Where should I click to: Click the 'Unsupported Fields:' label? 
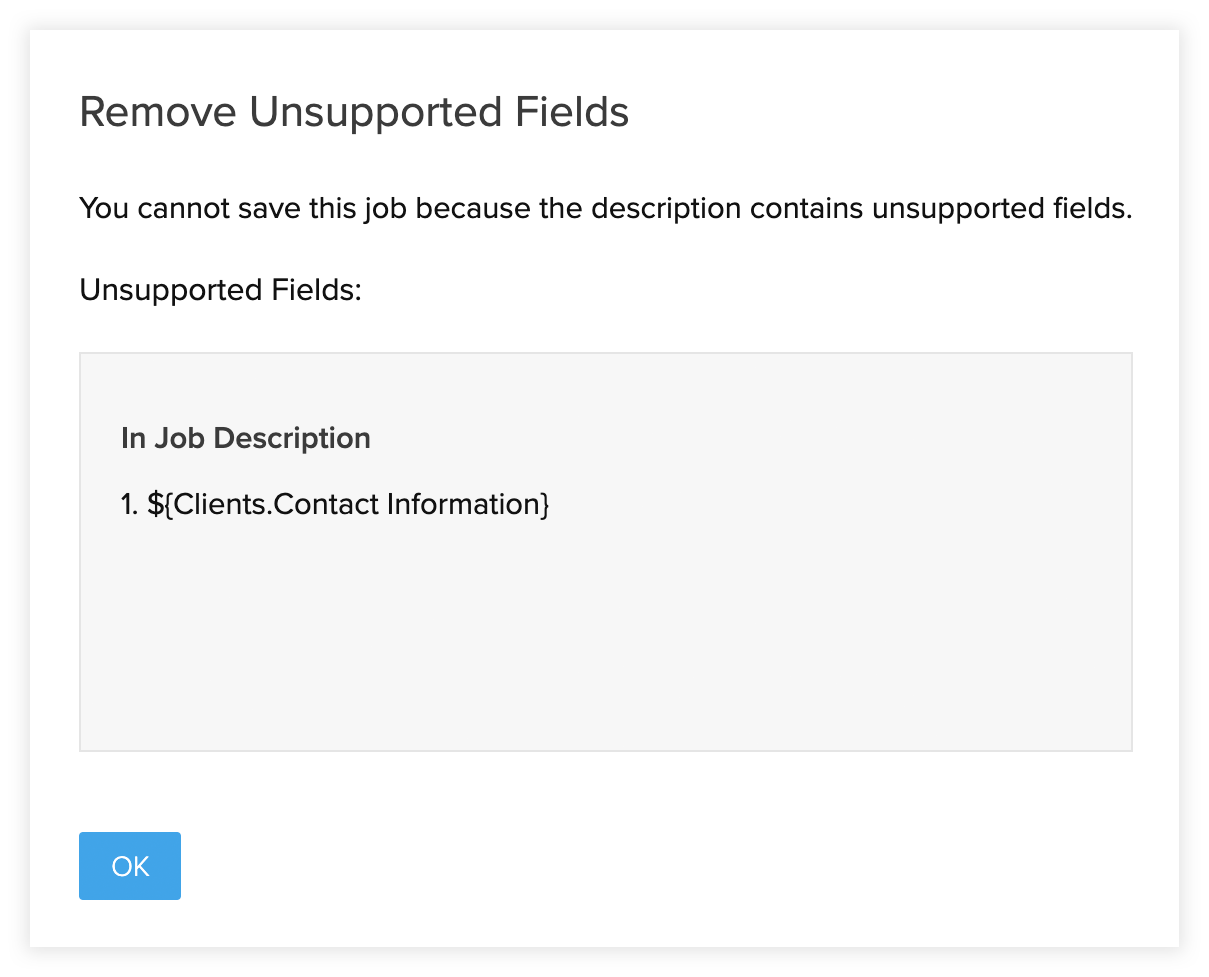click(x=219, y=290)
